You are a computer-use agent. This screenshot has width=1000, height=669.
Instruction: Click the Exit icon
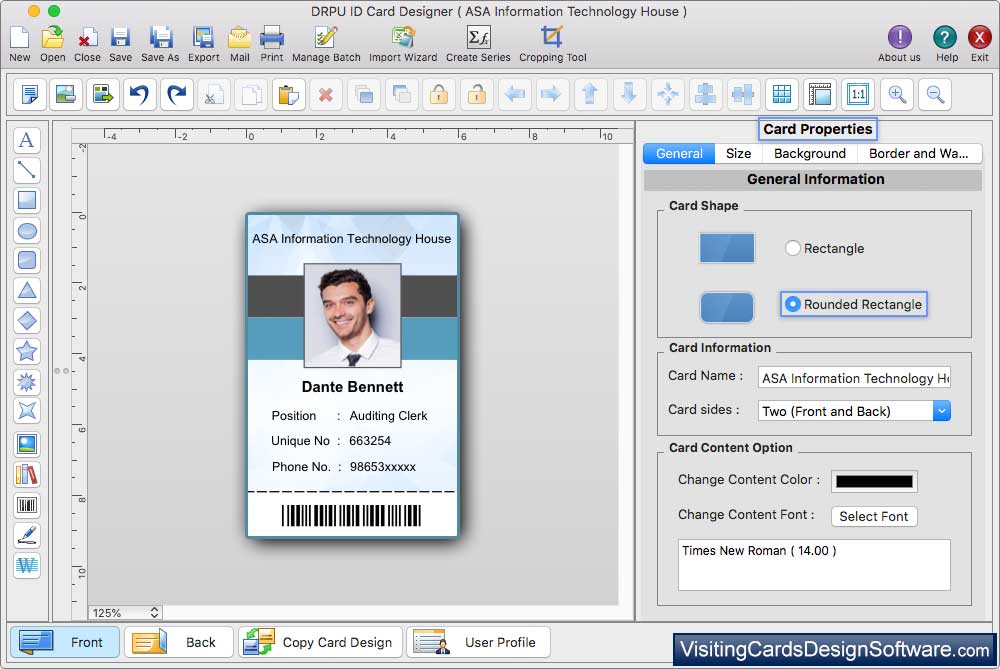980,43
